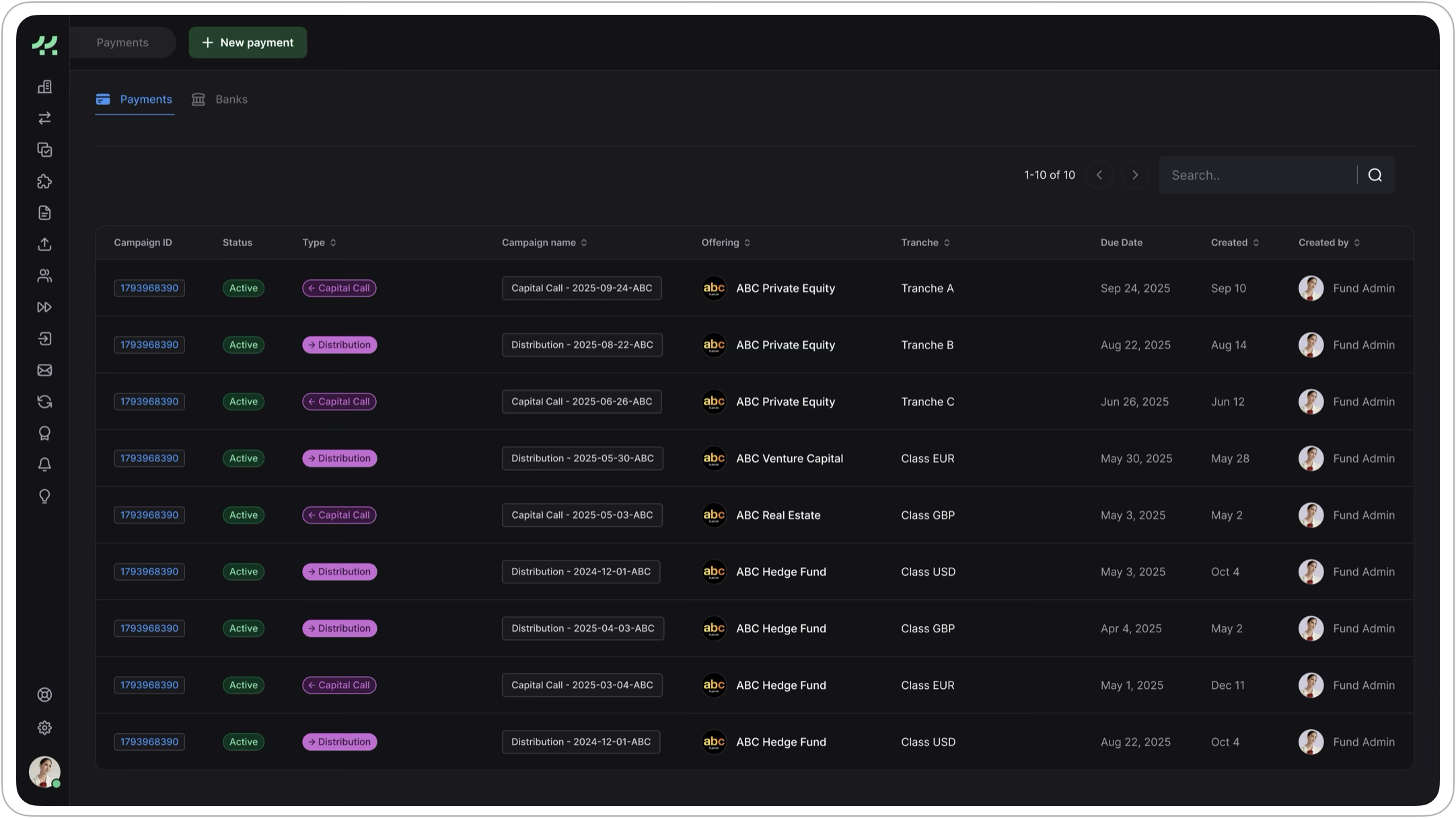Screen dimensions: 1456x818
Task: Go to next page arrow
Action: click(x=1135, y=175)
